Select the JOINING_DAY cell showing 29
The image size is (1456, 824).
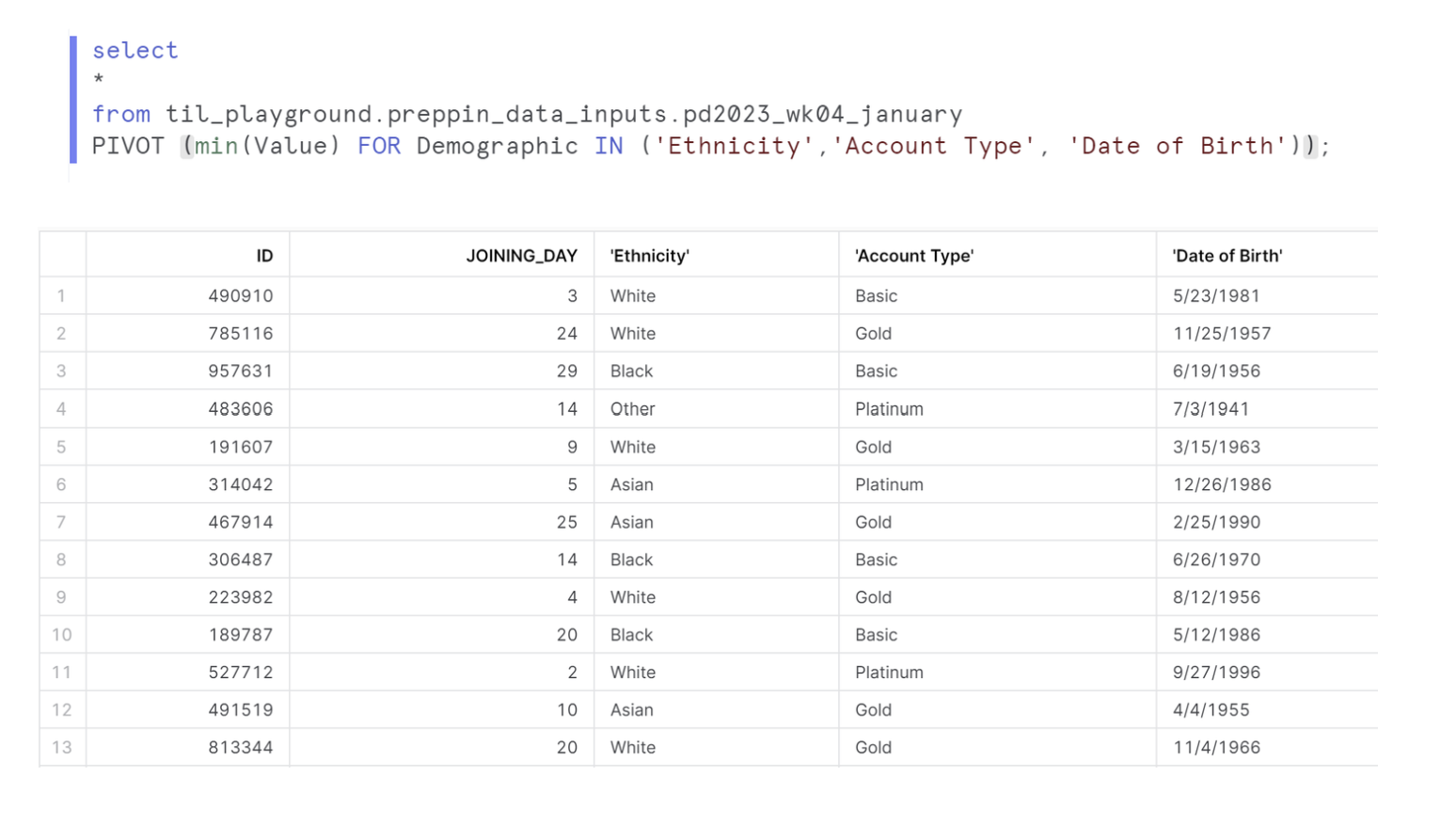(x=566, y=372)
